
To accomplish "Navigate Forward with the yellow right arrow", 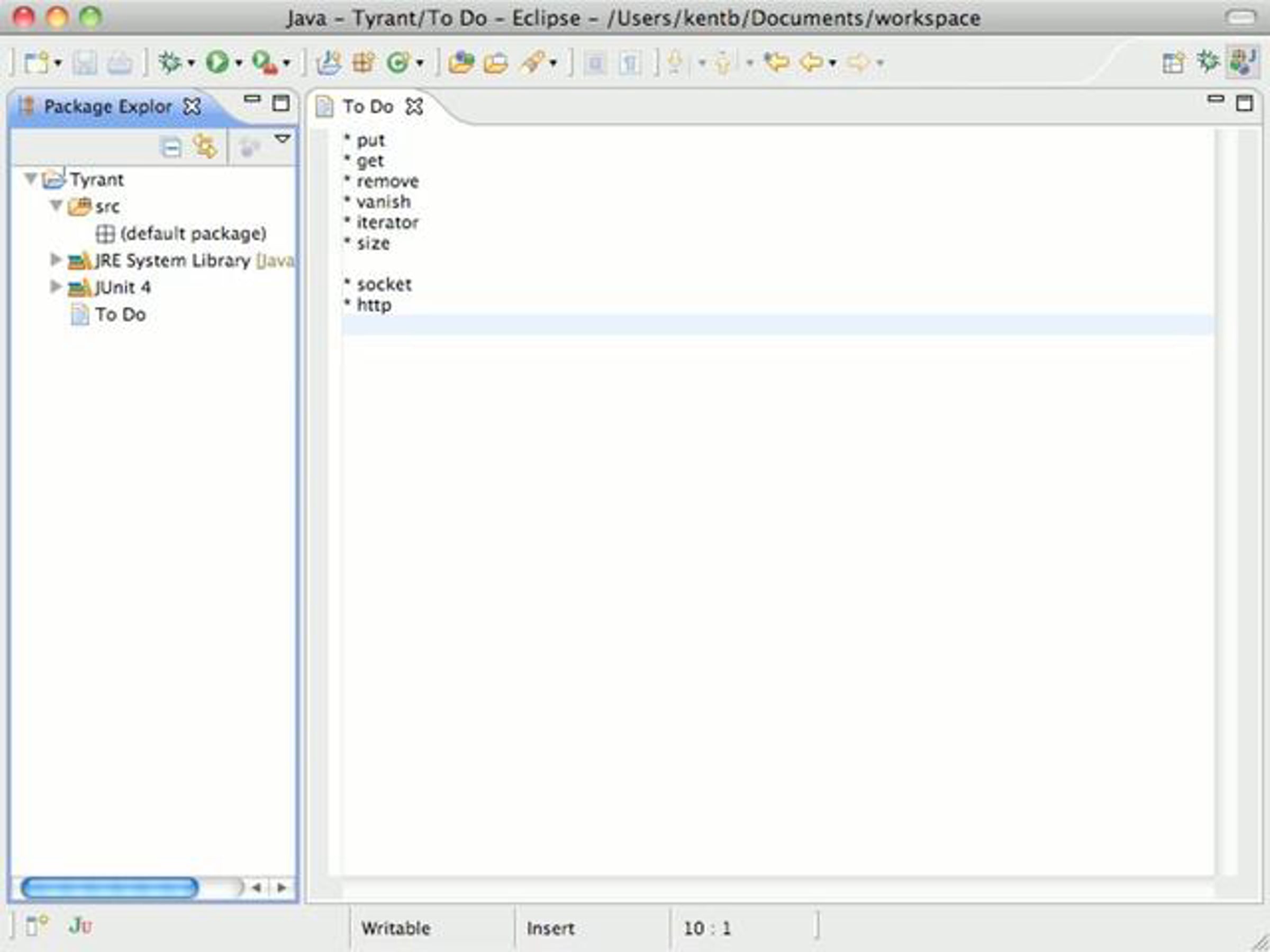I will point(858,61).
